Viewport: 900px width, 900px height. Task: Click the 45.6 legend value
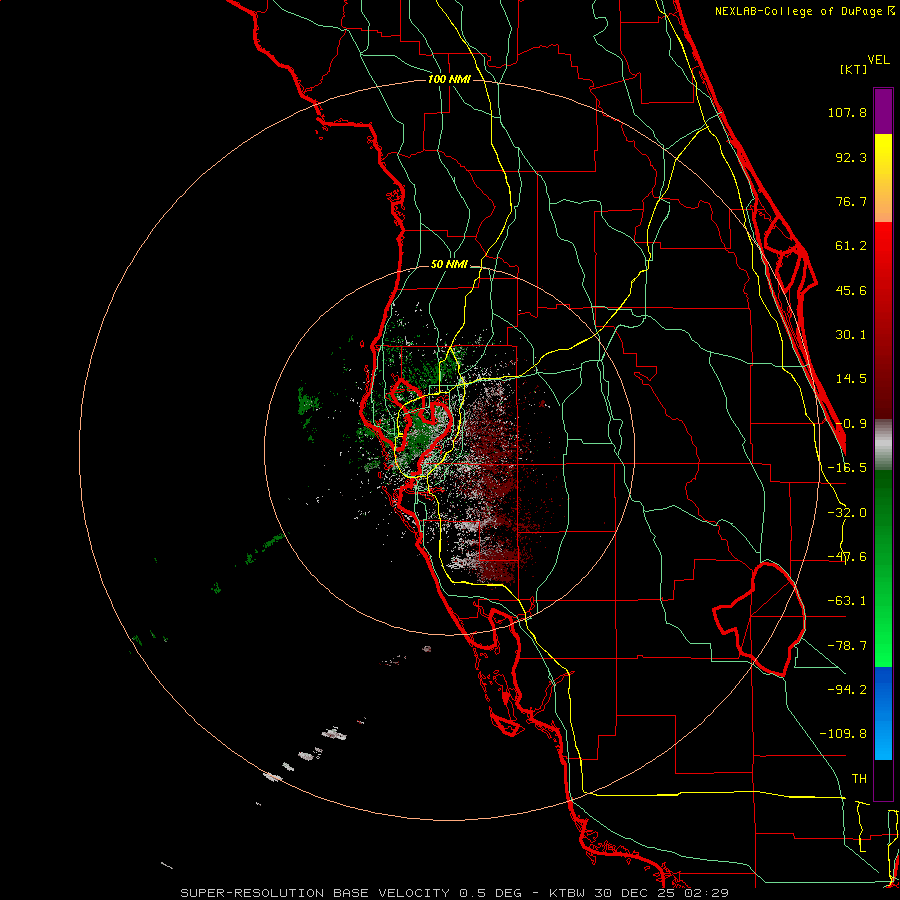tap(851, 290)
